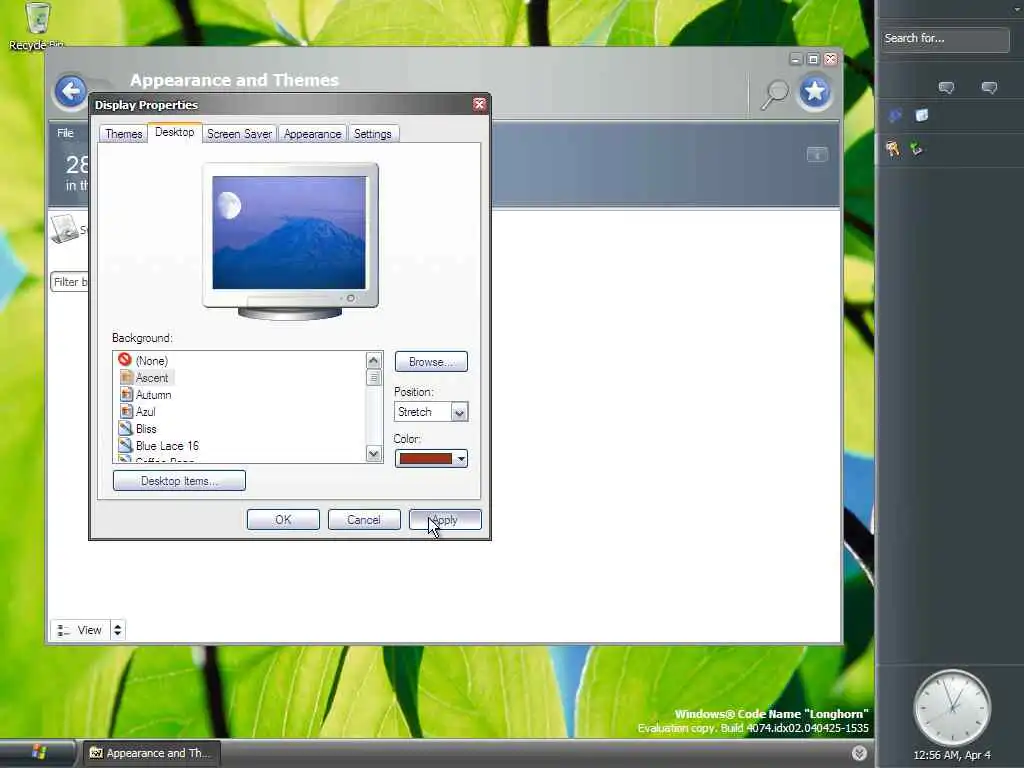Click the keys icon in sidebar
This screenshot has width=1024, height=768.
(x=893, y=149)
